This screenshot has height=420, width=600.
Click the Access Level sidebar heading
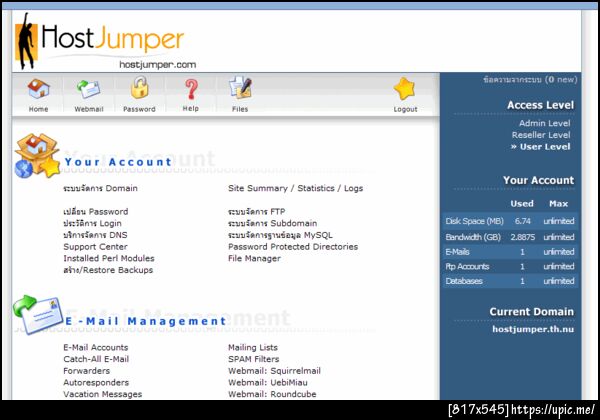(x=540, y=105)
